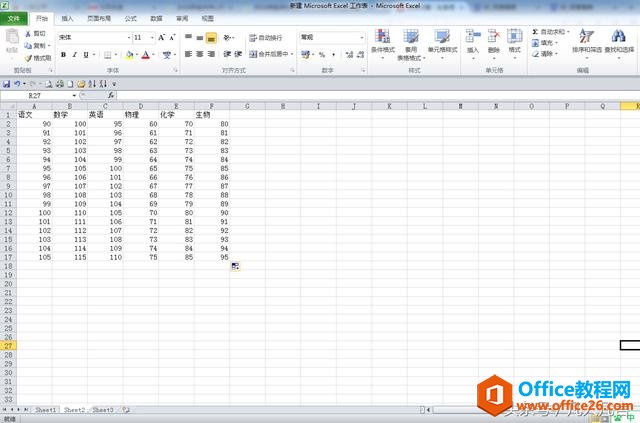
Task: Toggle italic formatting
Action: 74,54
